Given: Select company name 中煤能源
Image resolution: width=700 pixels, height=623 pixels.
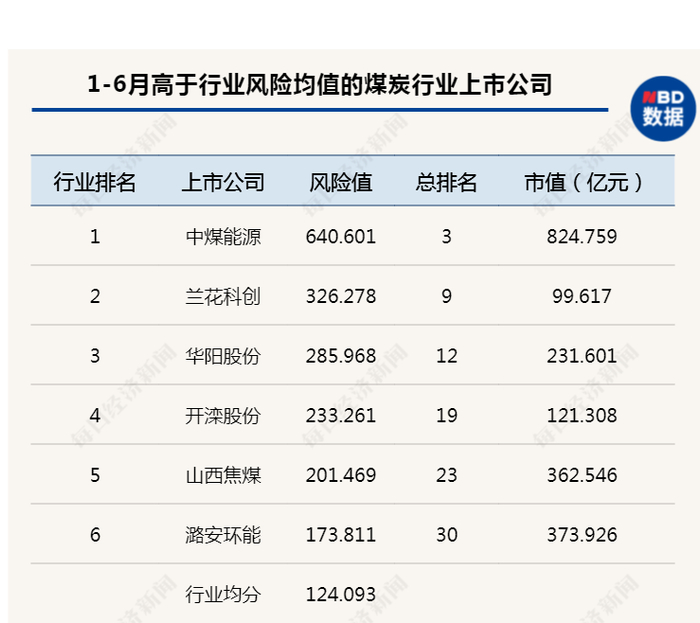Looking at the screenshot, I should click(223, 237).
